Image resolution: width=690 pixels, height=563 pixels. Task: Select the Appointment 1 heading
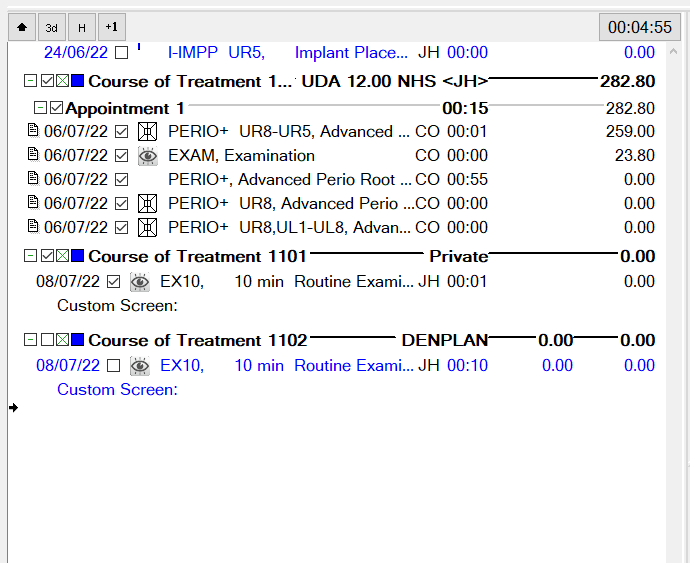coord(125,108)
